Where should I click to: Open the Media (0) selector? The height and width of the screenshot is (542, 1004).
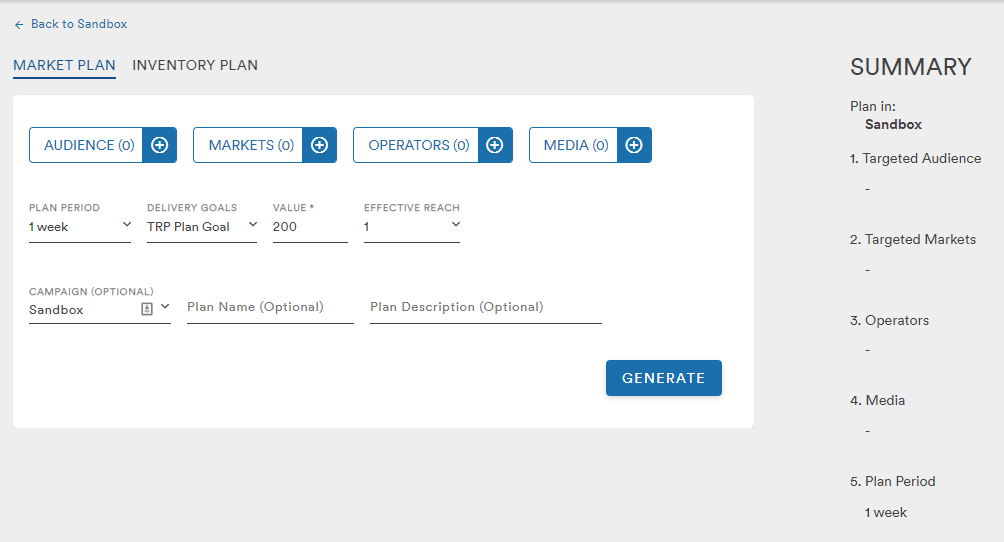point(574,145)
